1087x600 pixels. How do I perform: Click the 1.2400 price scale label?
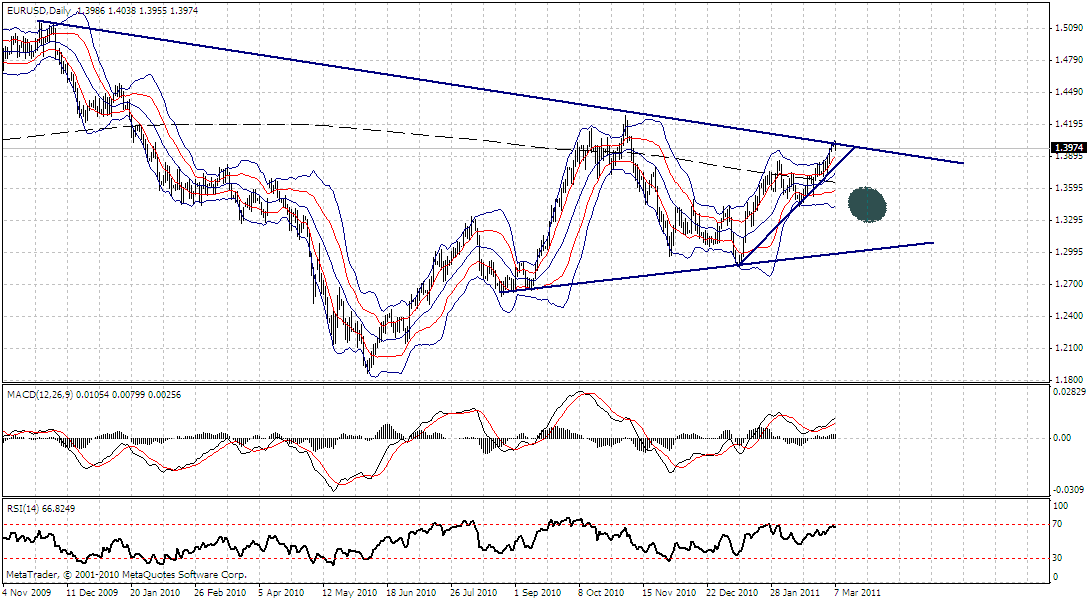click(x=1068, y=316)
